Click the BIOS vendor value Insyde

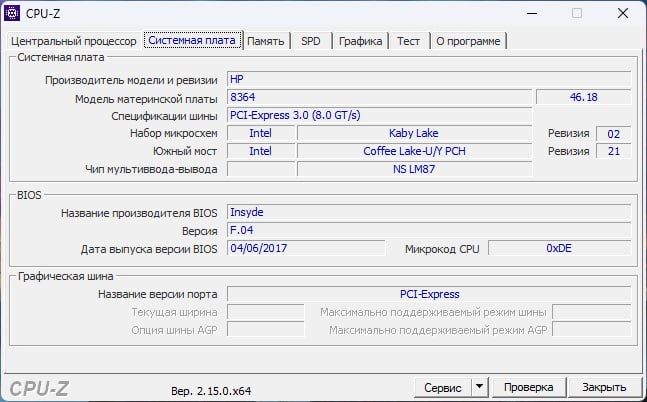429,212
